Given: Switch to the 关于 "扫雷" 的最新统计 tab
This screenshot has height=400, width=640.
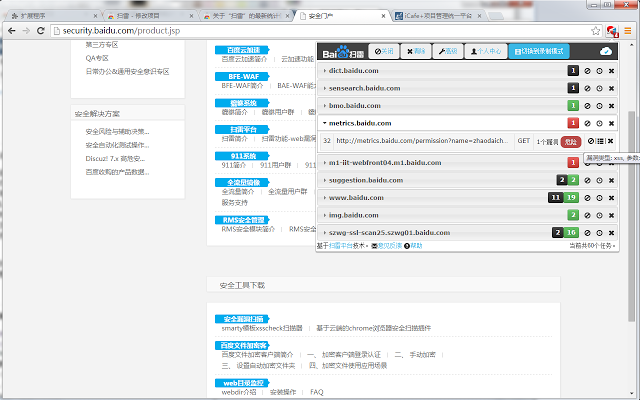Looking at the screenshot, I should coord(245,16).
